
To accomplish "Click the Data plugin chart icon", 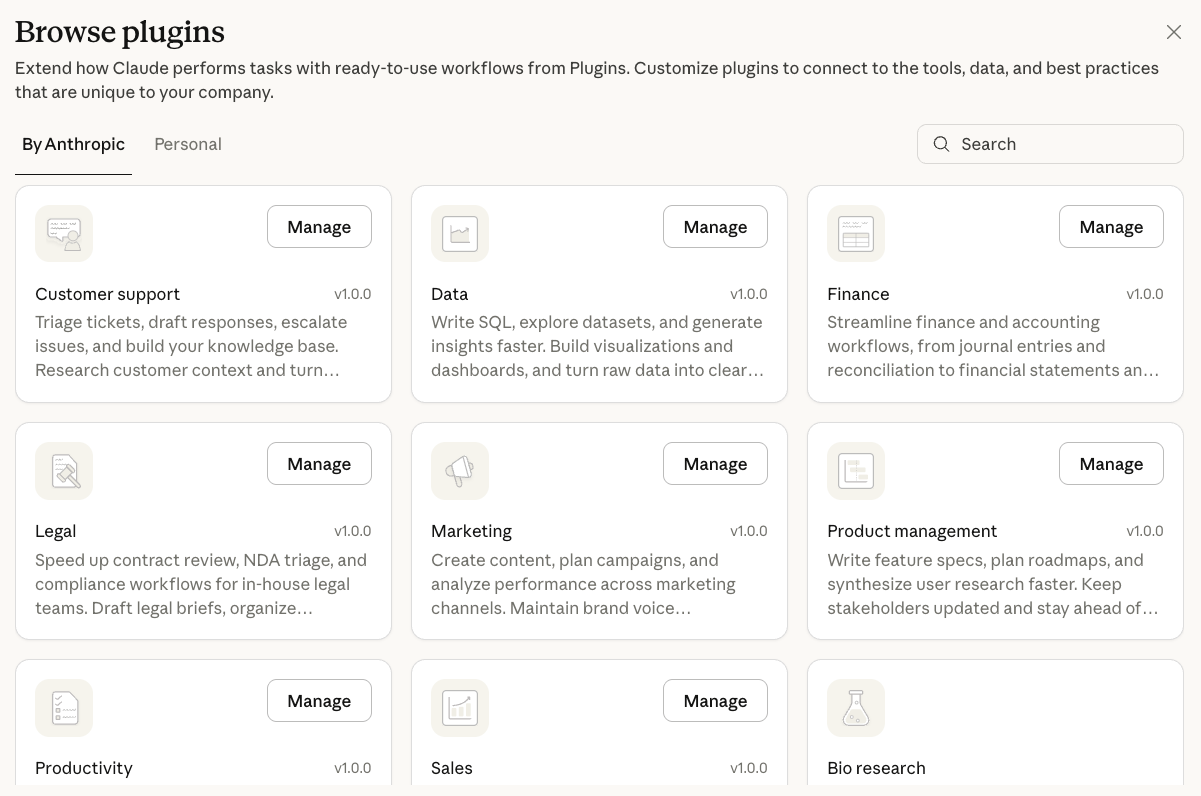I will coord(460,233).
